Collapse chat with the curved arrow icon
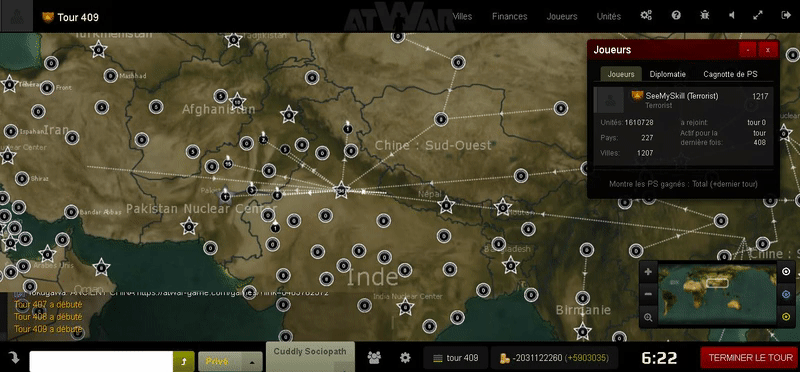The width and height of the screenshot is (800, 372). click(14, 358)
